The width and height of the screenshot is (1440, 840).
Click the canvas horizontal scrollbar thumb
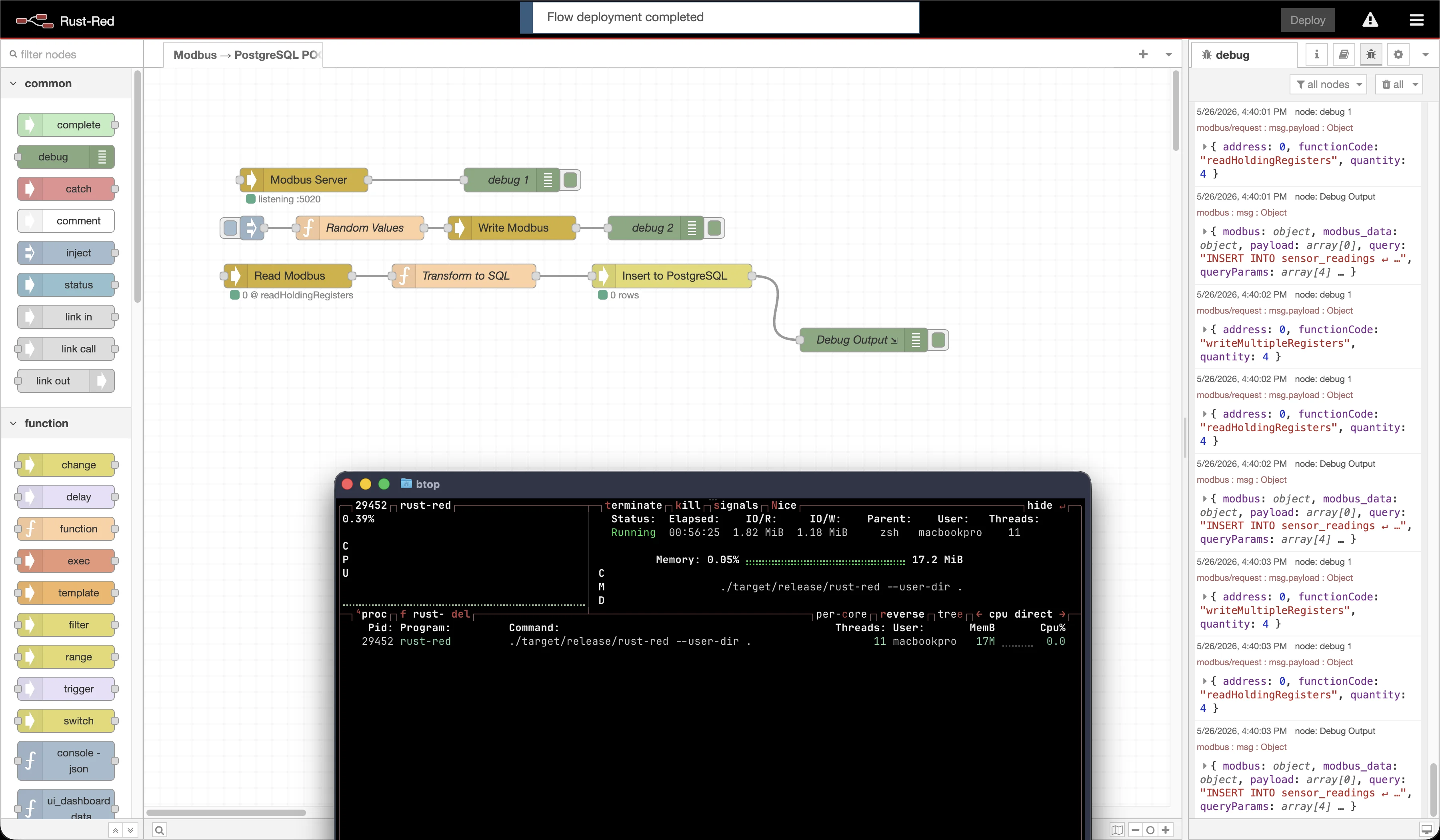(x=226, y=812)
